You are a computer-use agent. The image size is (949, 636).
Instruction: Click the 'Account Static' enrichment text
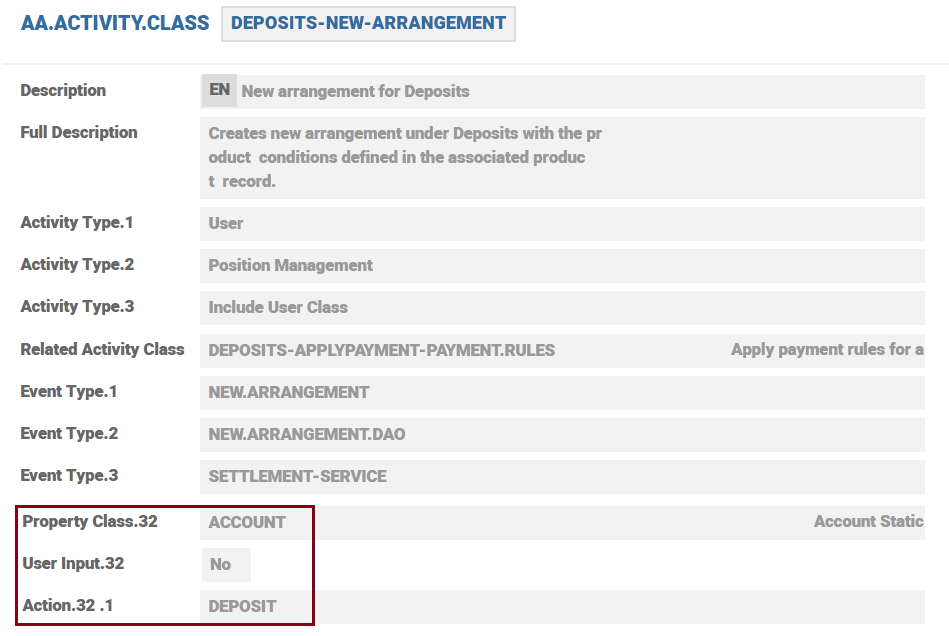click(x=867, y=522)
